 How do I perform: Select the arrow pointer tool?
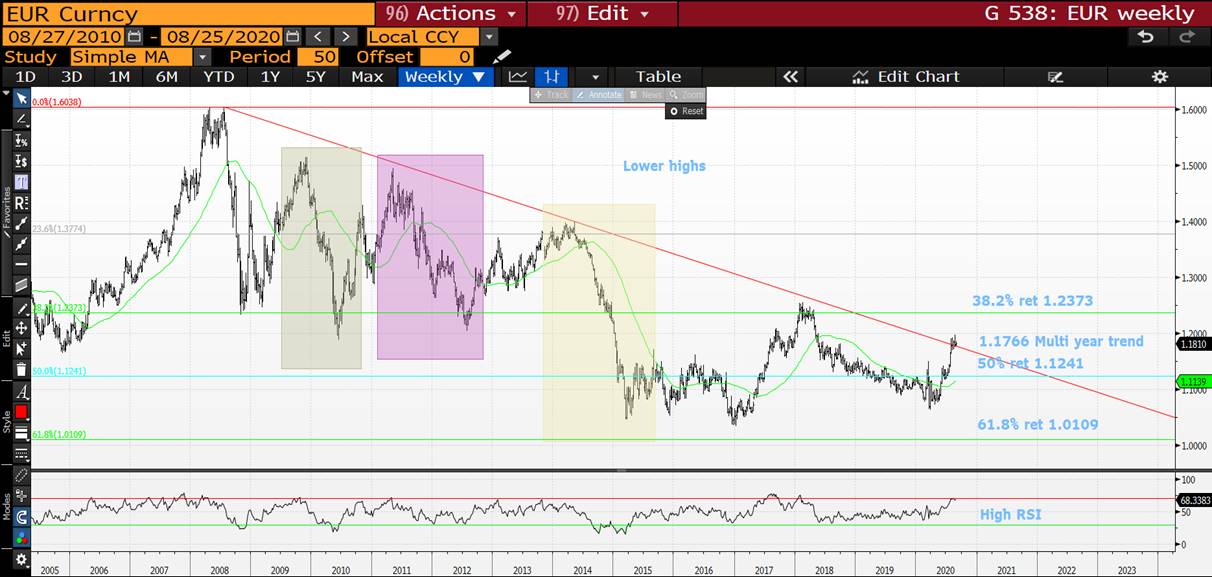[21, 99]
